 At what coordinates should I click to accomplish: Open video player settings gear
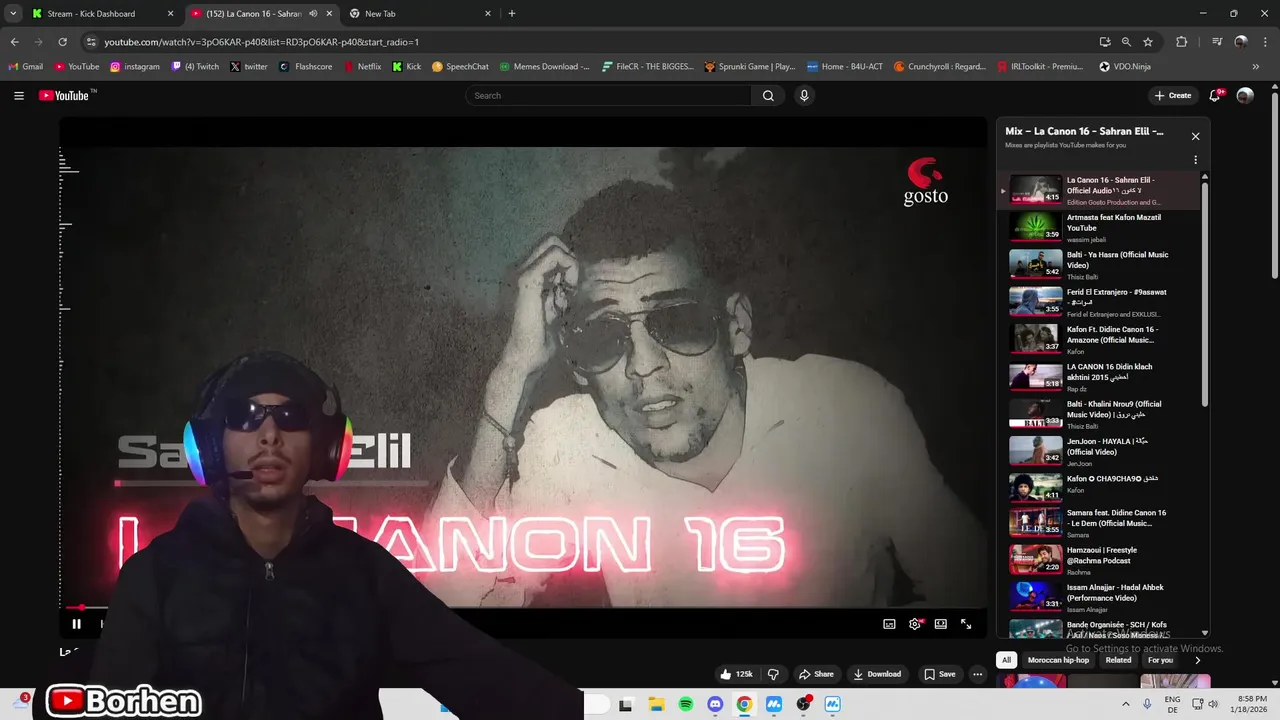click(x=915, y=624)
